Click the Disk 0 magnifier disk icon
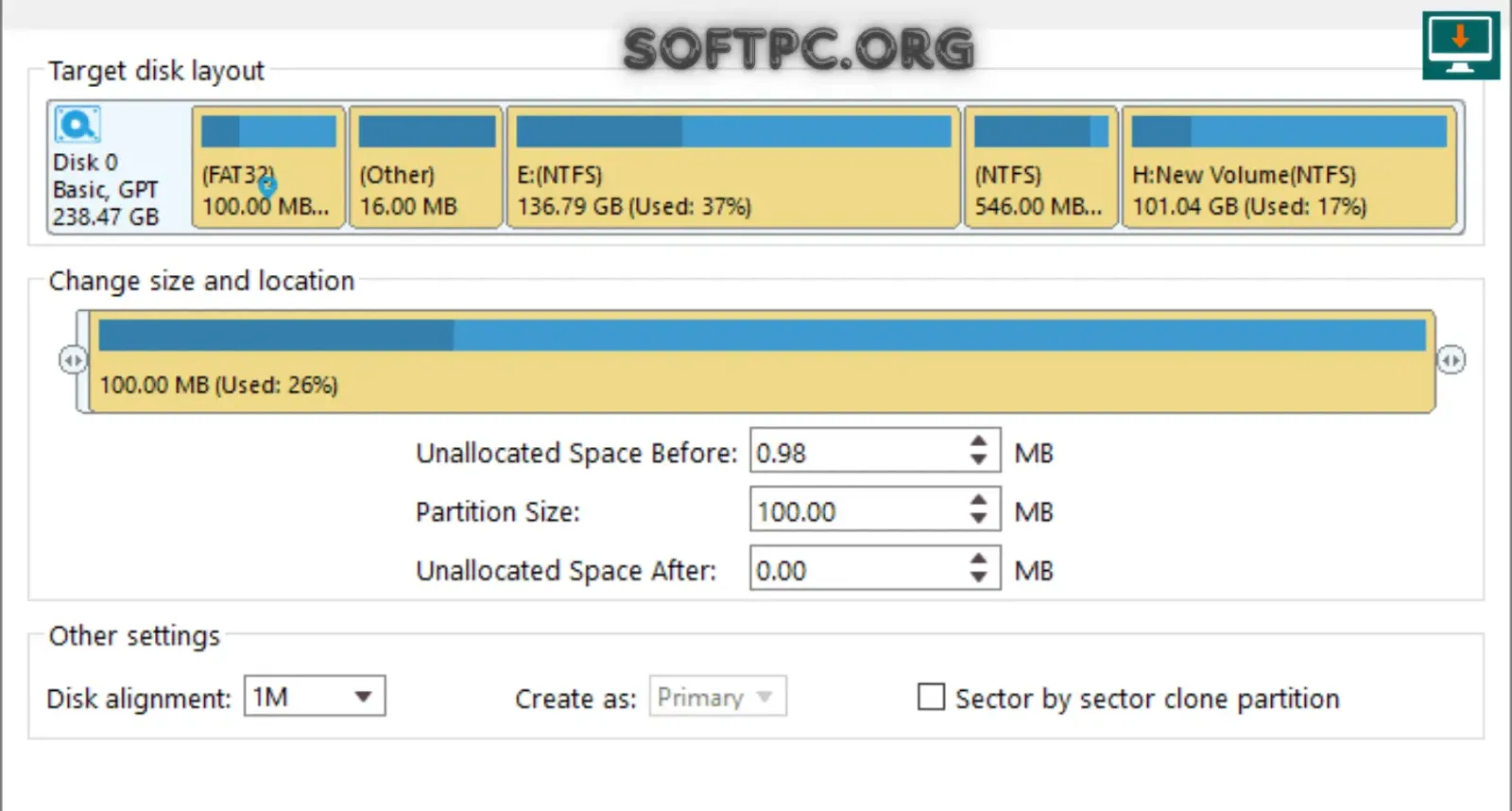Viewport: 1512px width, 811px height. [77, 125]
